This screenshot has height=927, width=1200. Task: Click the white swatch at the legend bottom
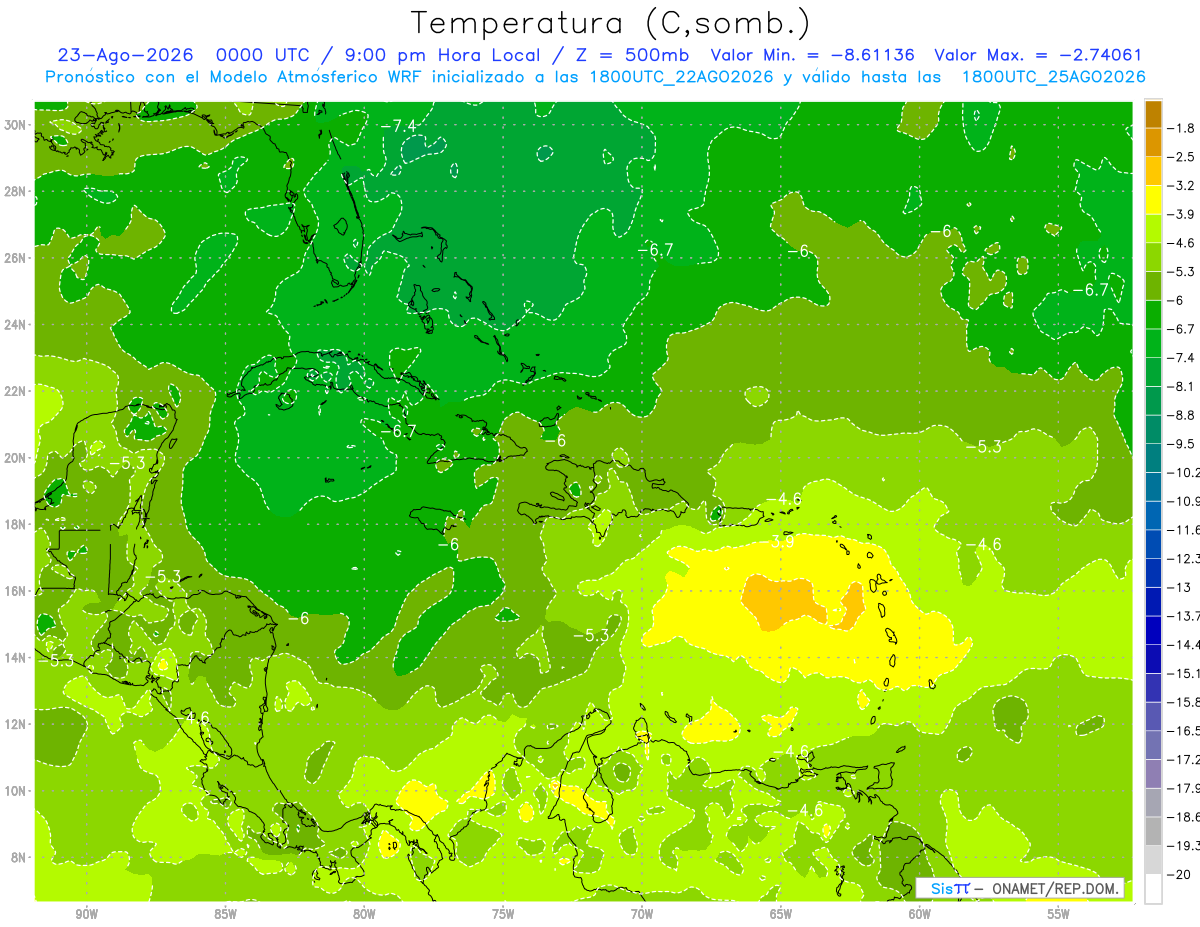(x=1153, y=890)
